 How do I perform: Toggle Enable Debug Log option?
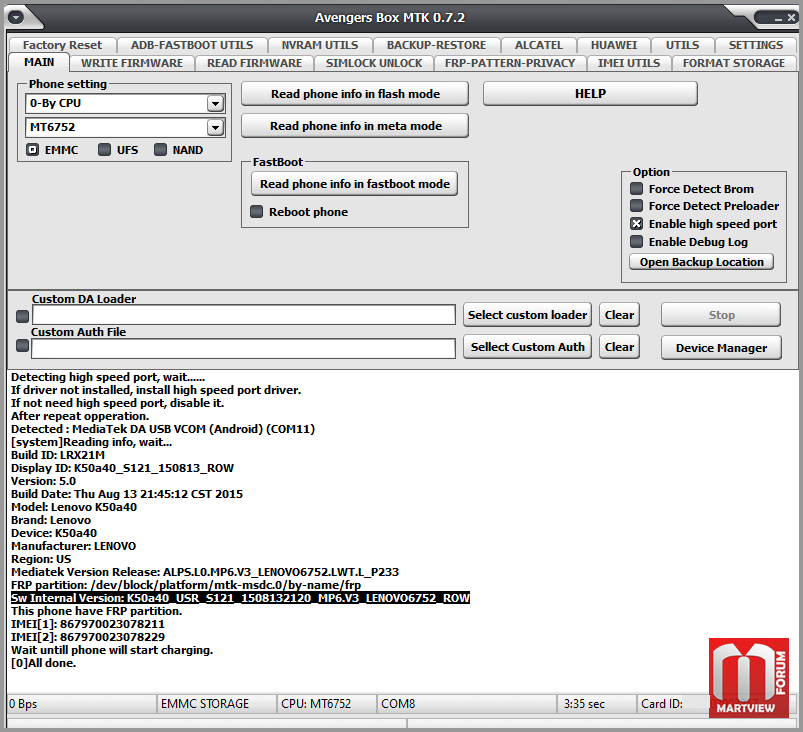coord(636,241)
